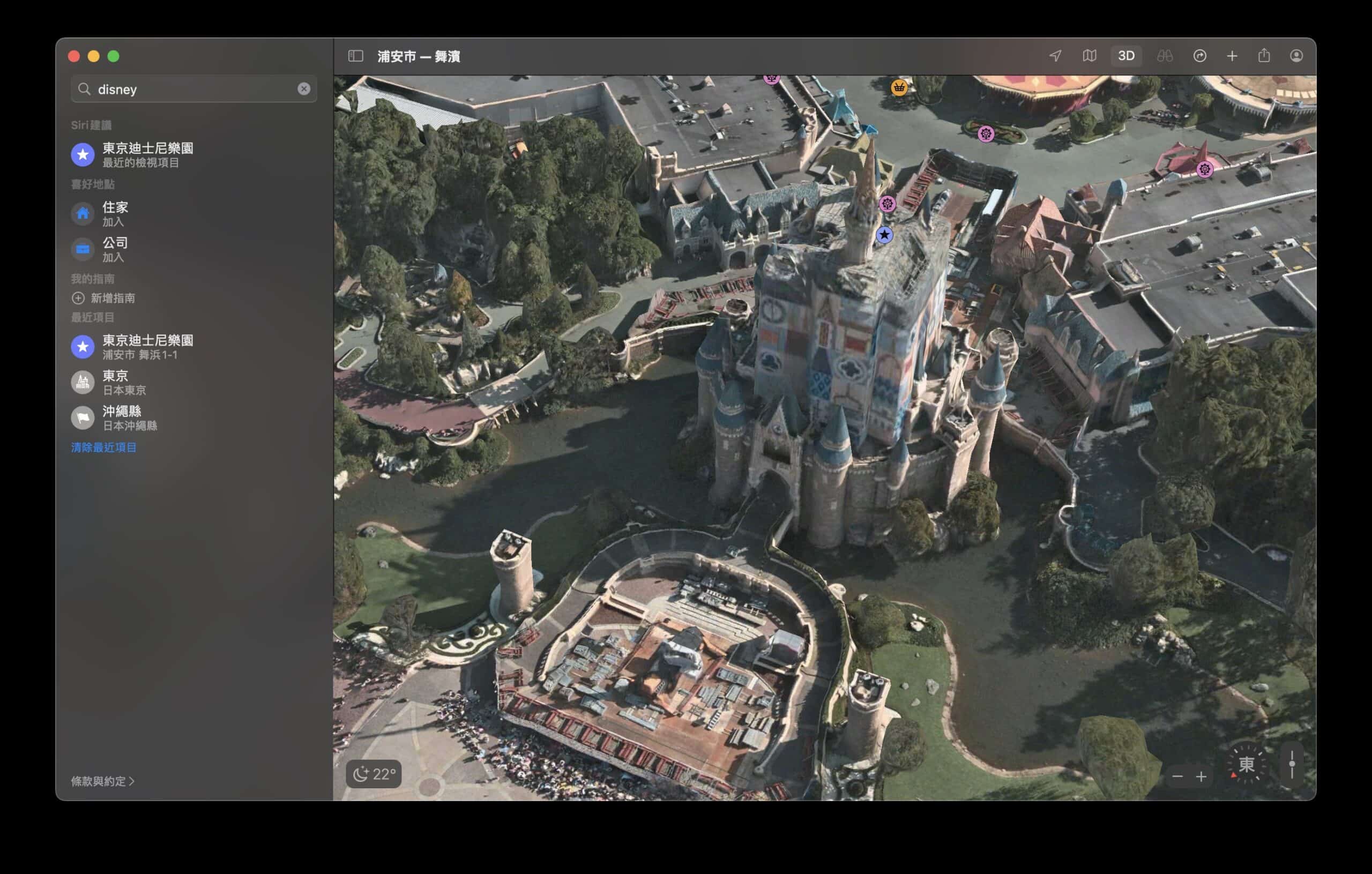Image resolution: width=1372 pixels, height=874 pixels.
Task: Toggle the 3D view button
Action: point(1126,56)
